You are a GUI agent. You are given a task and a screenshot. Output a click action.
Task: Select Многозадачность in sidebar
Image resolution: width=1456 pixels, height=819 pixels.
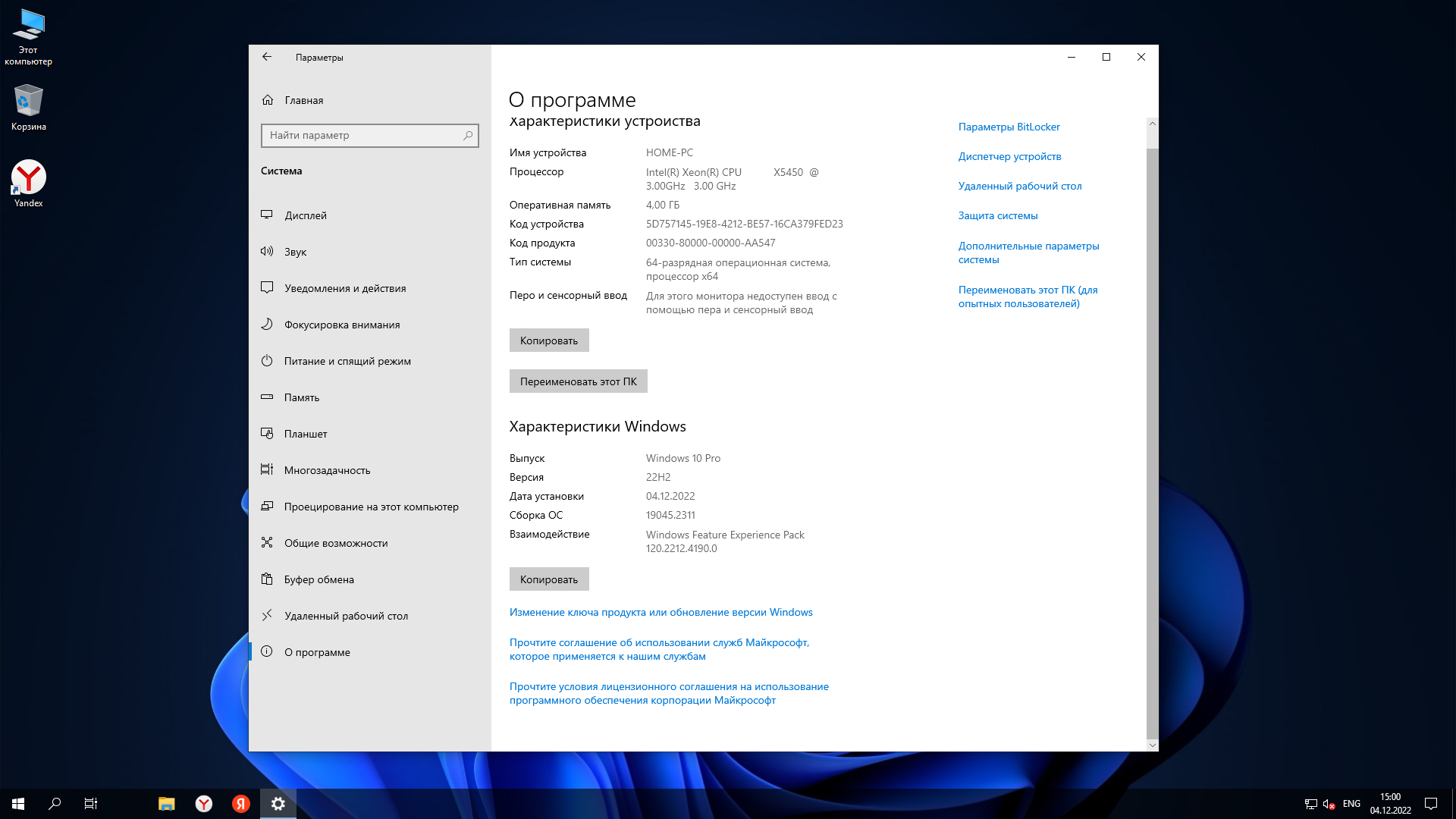(x=327, y=470)
